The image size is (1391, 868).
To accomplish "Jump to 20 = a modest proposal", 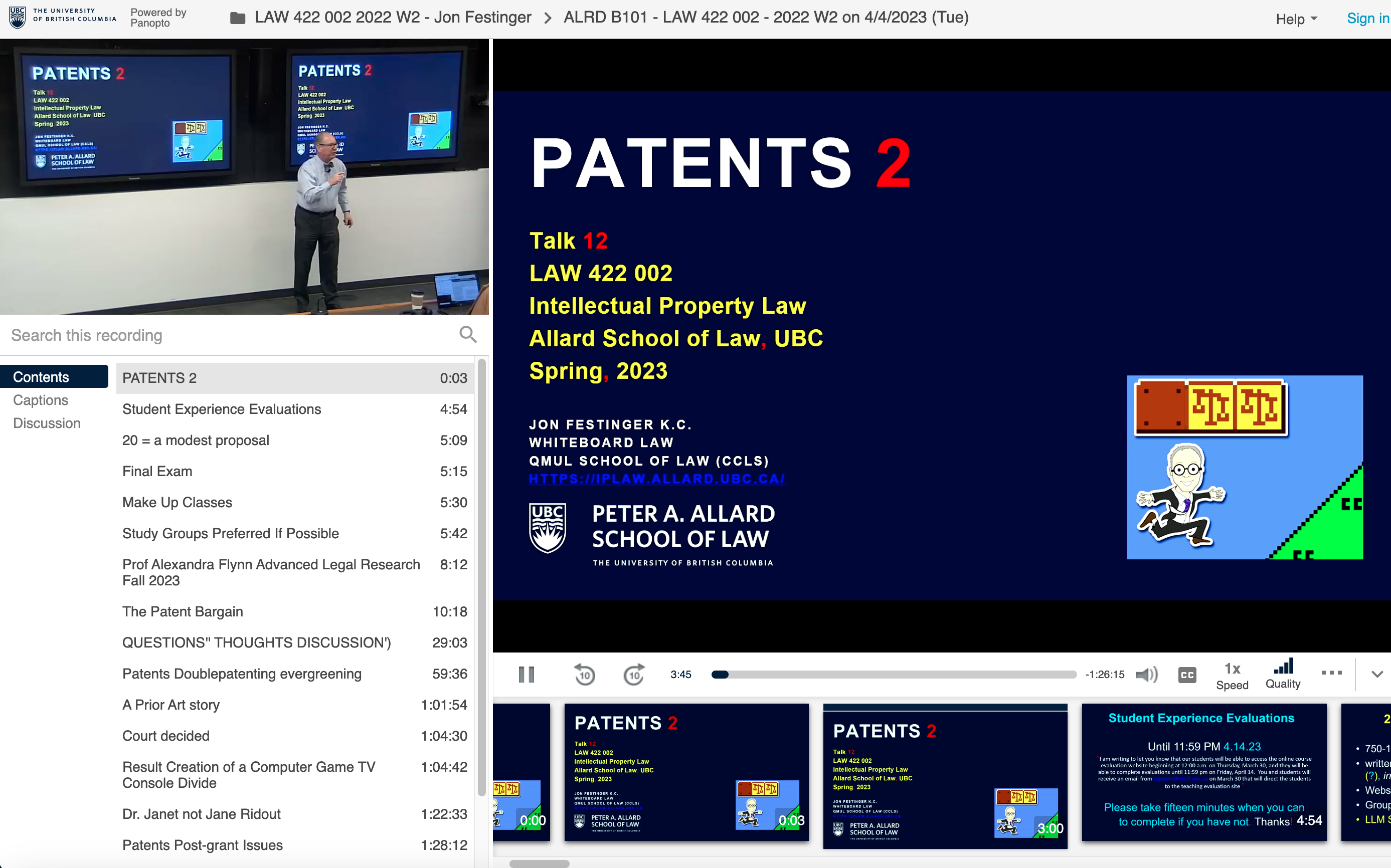I will coord(295,441).
